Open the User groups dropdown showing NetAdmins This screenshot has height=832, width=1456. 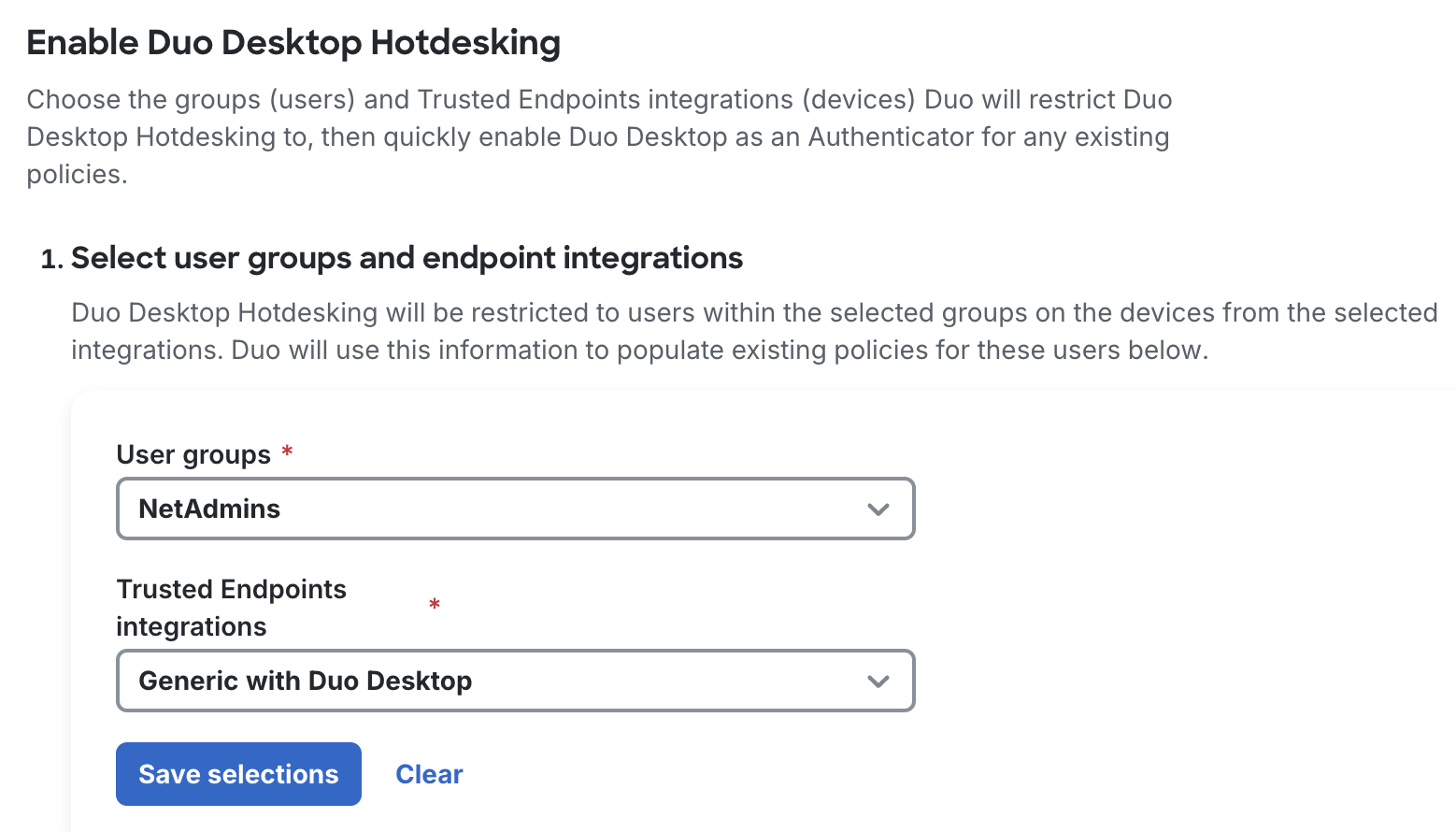(515, 509)
